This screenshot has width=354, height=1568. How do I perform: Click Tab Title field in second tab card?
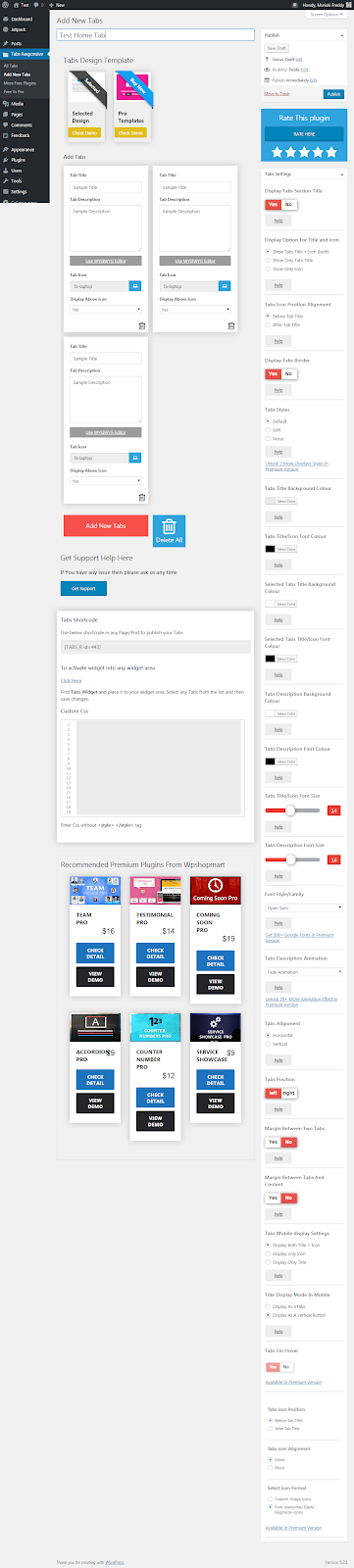[195, 187]
